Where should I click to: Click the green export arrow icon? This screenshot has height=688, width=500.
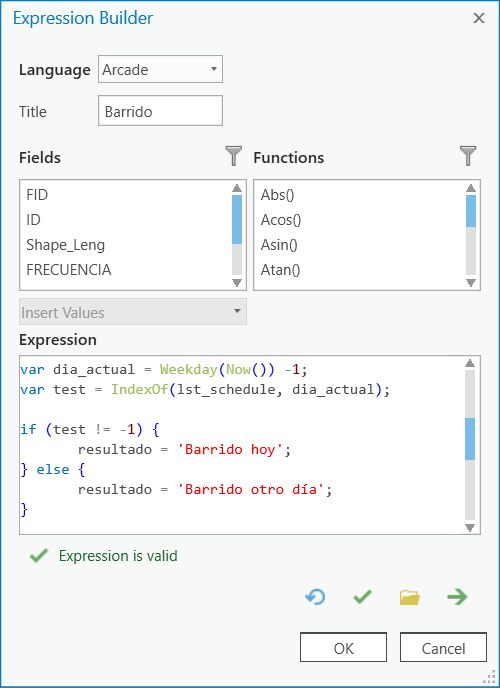457,597
